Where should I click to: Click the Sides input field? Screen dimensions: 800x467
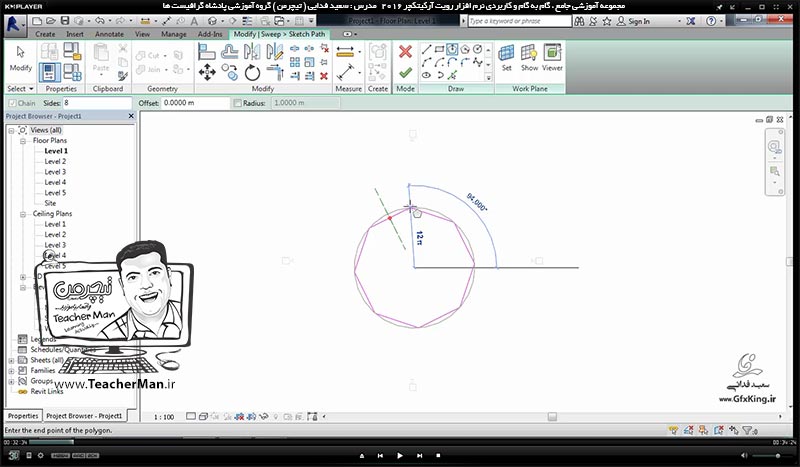coord(97,103)
